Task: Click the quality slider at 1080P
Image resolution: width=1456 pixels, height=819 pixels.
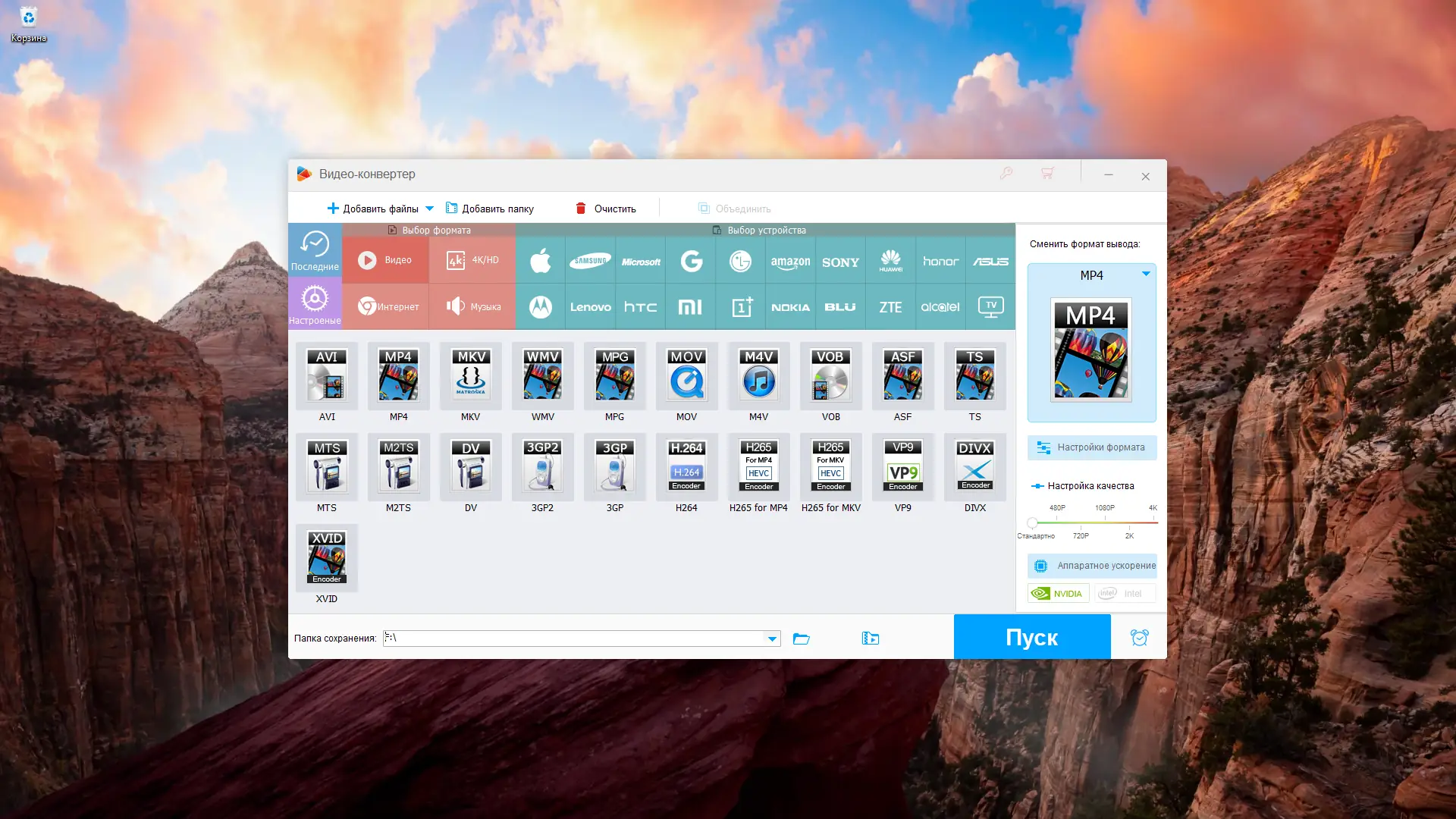Action: click(1105, 522)
